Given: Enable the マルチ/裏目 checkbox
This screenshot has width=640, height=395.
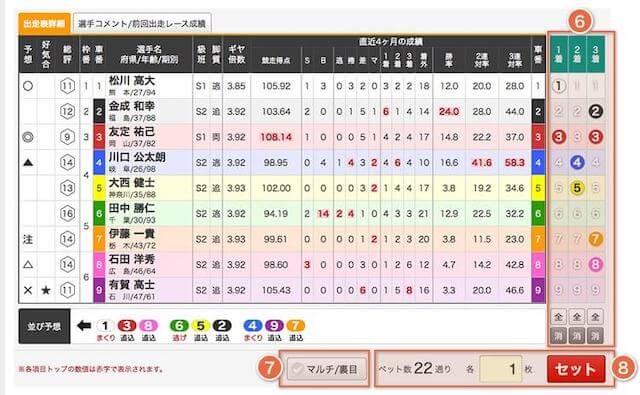Looking at the screenshot, I should 327,369.
